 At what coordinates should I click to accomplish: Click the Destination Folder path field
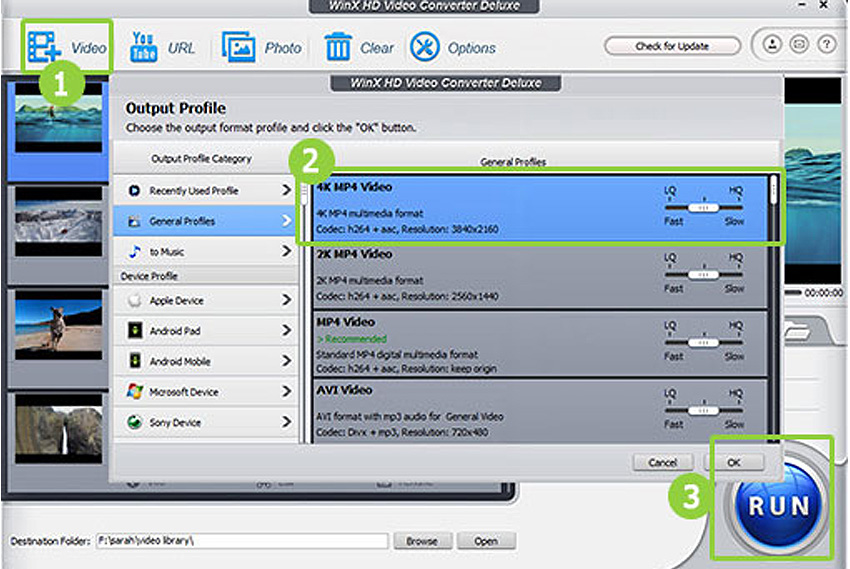(x=242, y=540)
